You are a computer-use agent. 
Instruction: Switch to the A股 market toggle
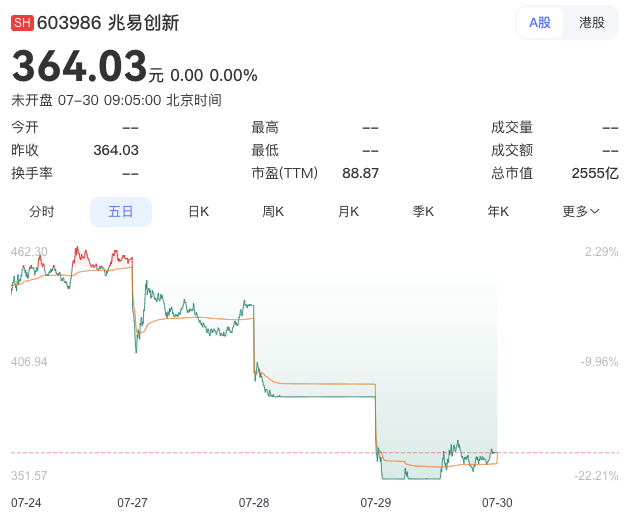point(539,22)
